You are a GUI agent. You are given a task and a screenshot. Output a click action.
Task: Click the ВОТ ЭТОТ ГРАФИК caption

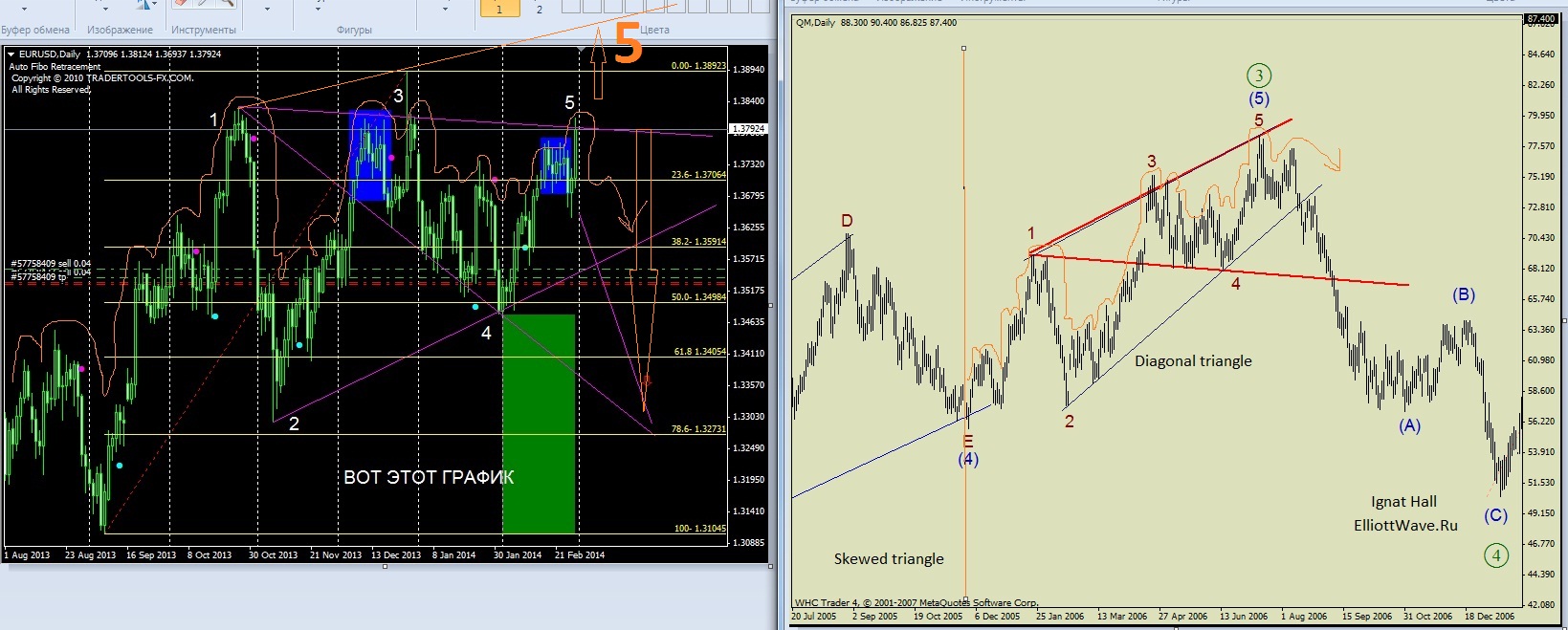pyautogui.click(x=429, y=477)
